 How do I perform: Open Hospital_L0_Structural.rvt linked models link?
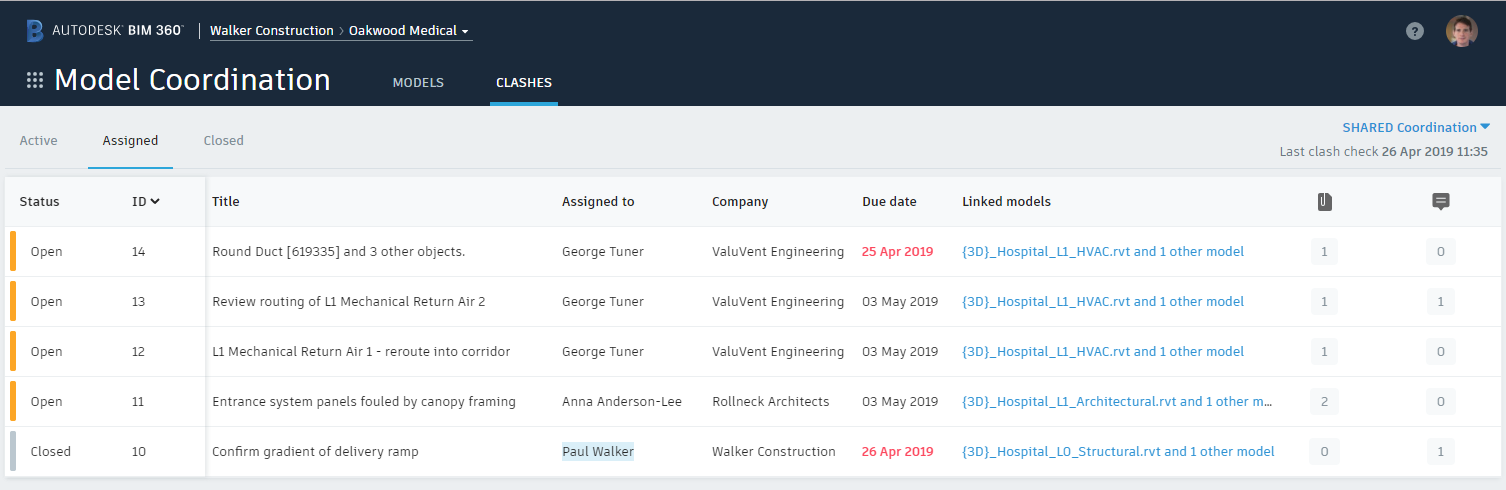point(1118,452)
